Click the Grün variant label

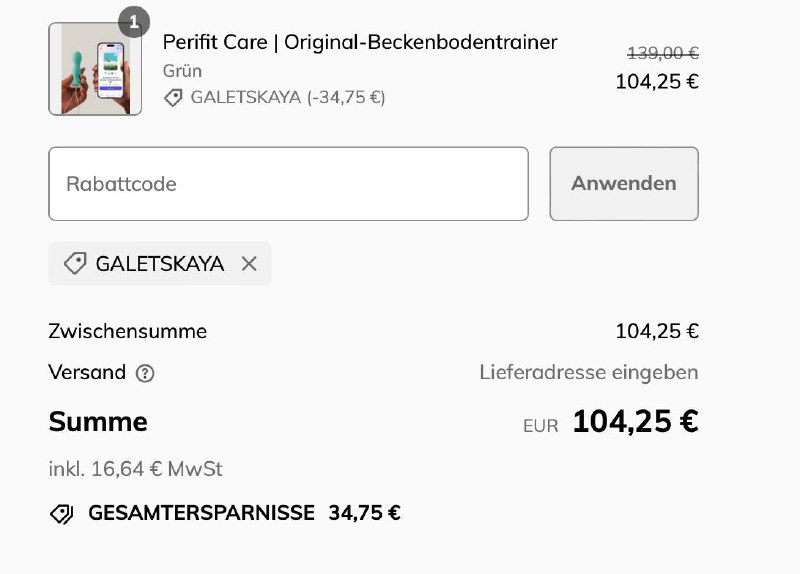[x=182, y=70]
